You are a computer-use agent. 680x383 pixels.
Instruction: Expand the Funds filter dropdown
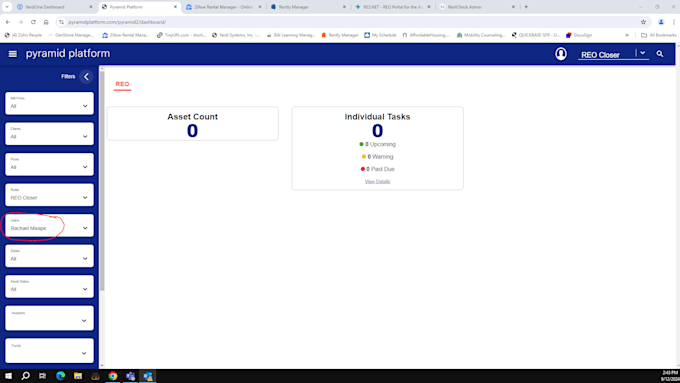tap(49, 350)
